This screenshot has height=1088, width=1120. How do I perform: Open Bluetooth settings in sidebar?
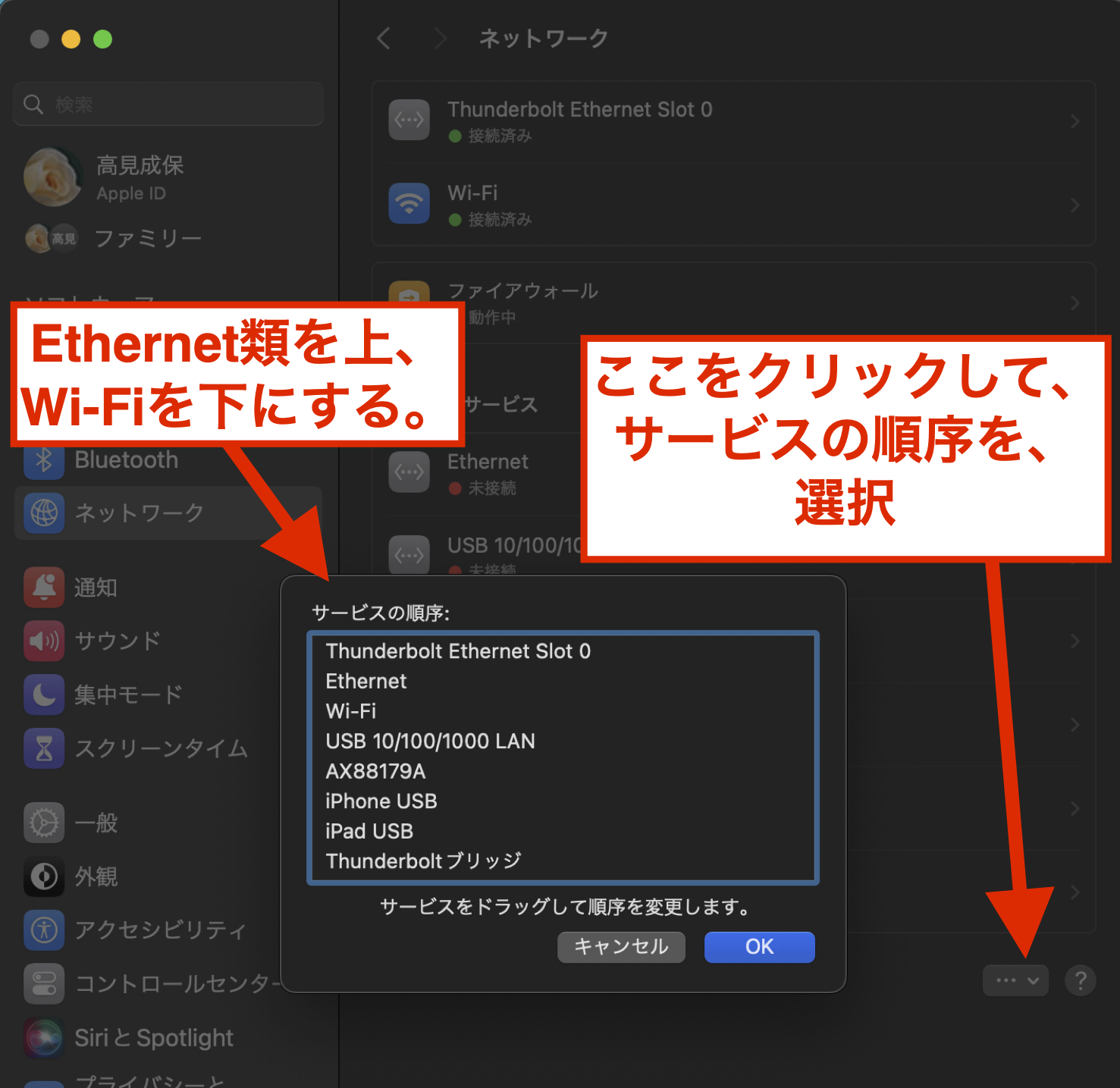pyautogui.click(x=126, y=460)
